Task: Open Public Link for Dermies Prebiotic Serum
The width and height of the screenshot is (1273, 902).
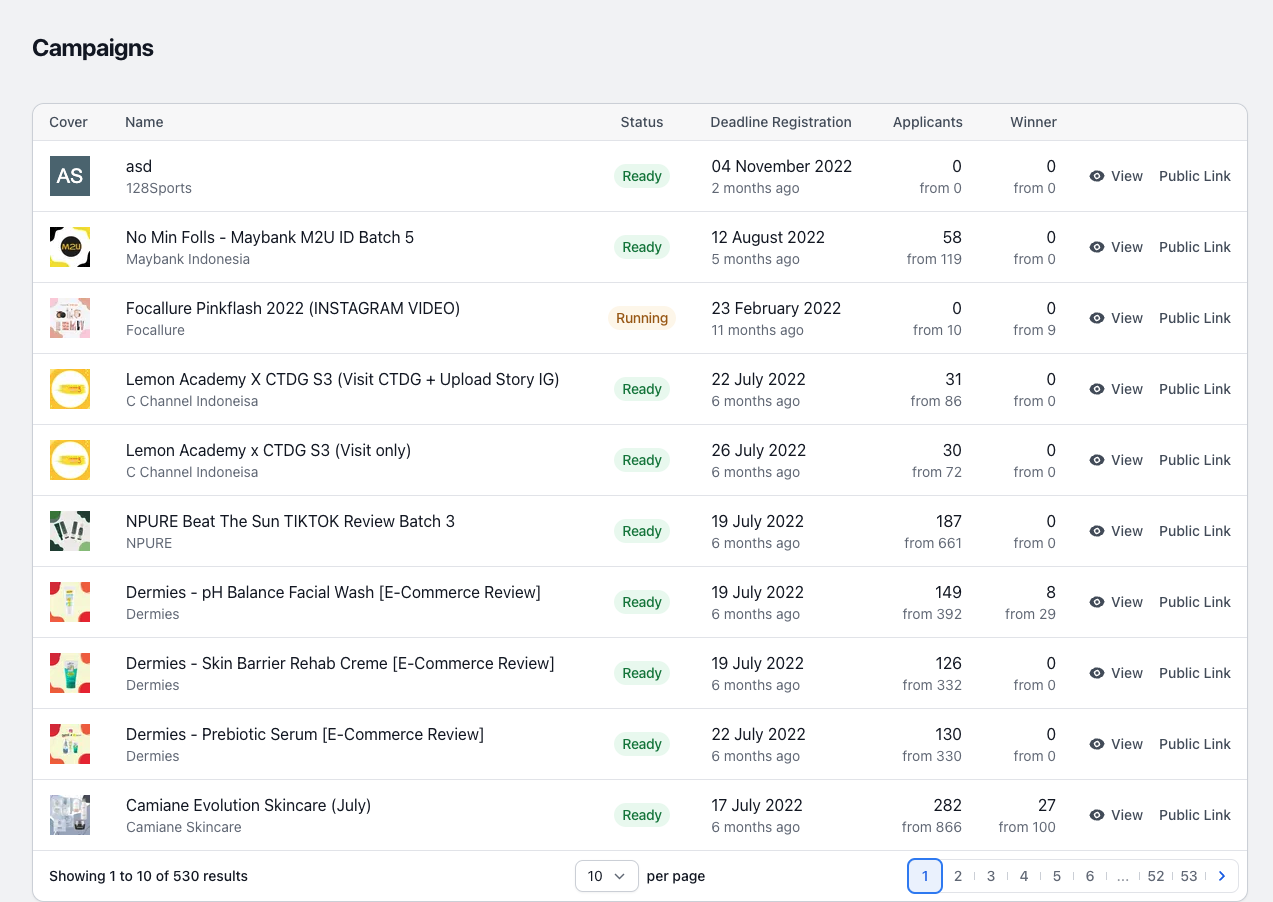Action: (1195, 744)
